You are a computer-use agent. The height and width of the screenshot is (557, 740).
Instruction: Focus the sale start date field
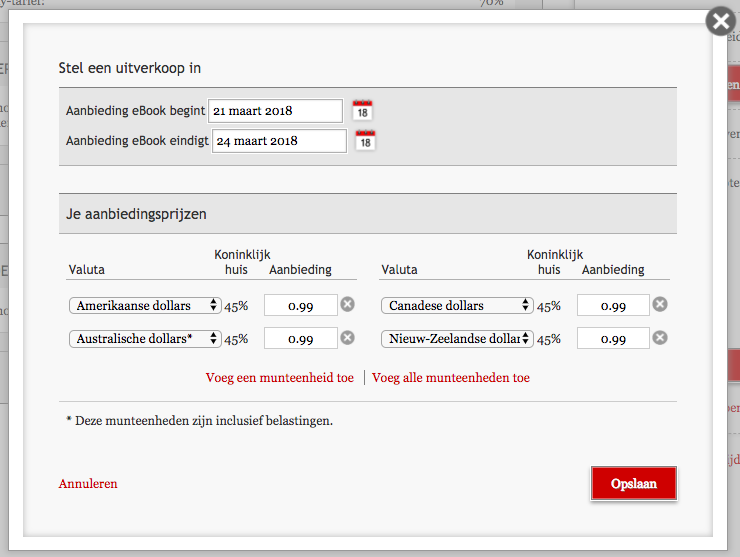(275, 111)
